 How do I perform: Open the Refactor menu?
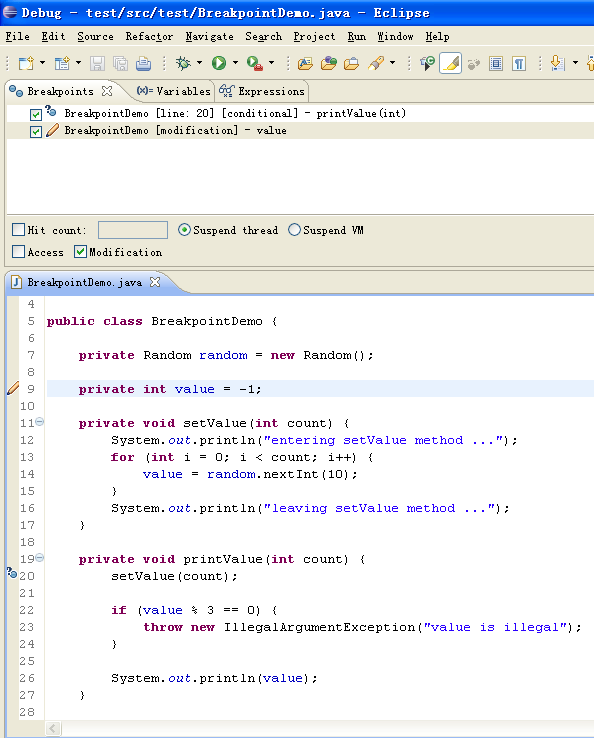click(x=149, y=37)
